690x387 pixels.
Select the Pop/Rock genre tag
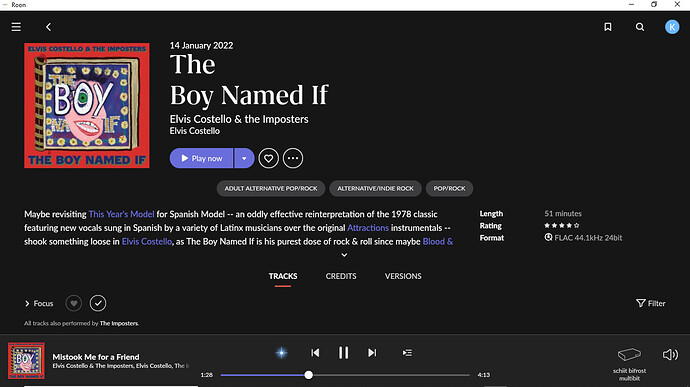pos(449,188)
